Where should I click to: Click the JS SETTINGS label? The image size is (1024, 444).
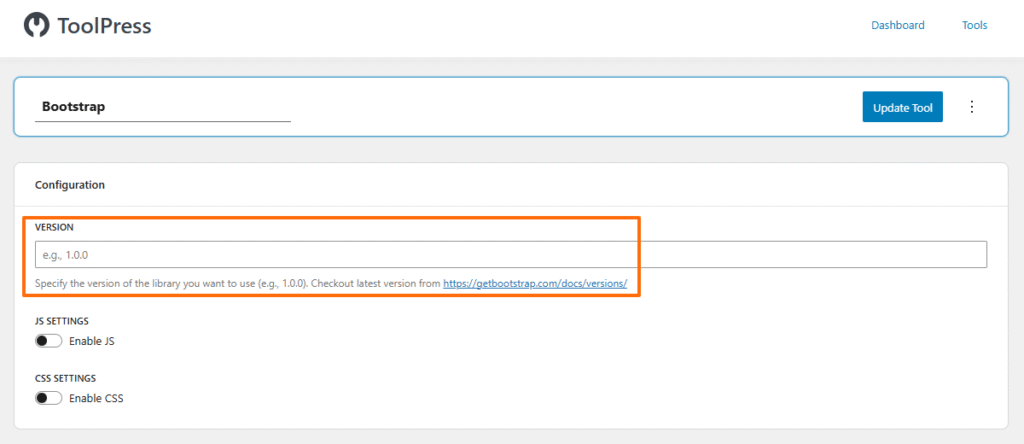(62, 321)
